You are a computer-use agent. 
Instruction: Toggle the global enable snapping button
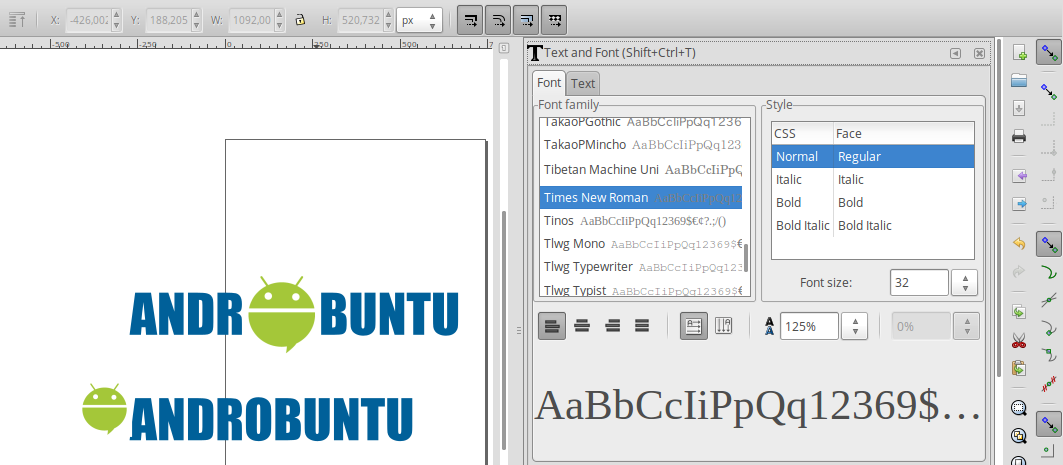[x=1049, y=52]
